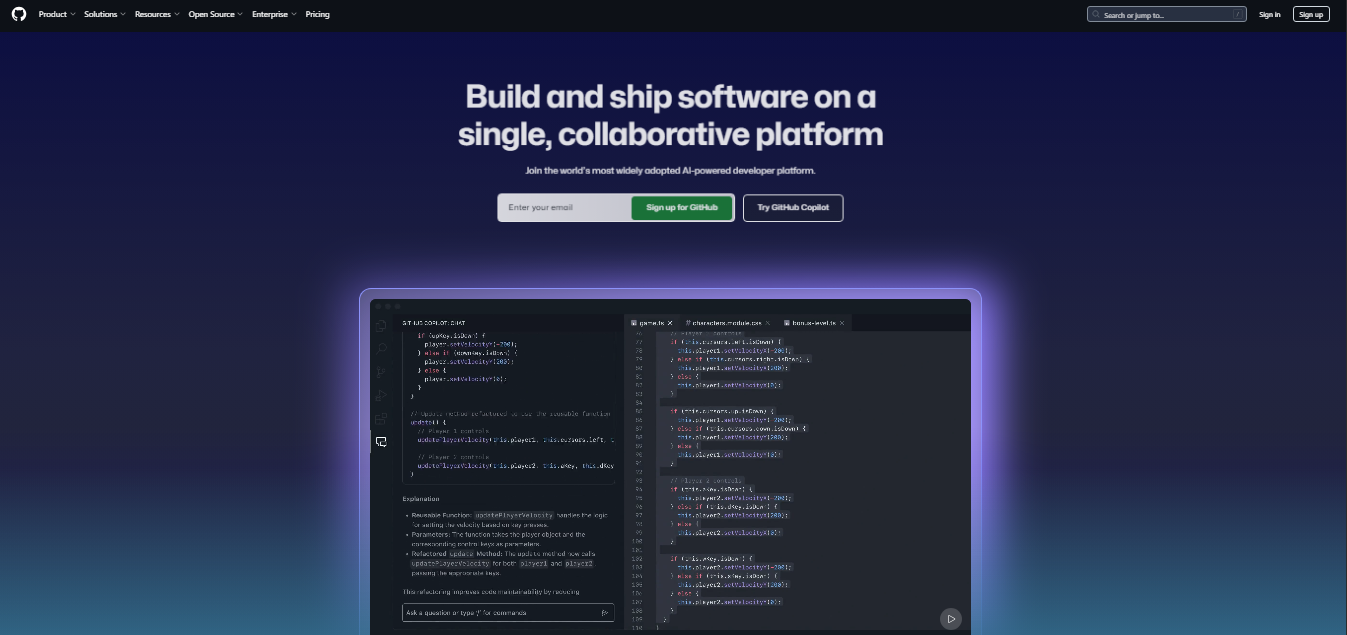Click the search icon in the top navigation bar

(1095, 14)
